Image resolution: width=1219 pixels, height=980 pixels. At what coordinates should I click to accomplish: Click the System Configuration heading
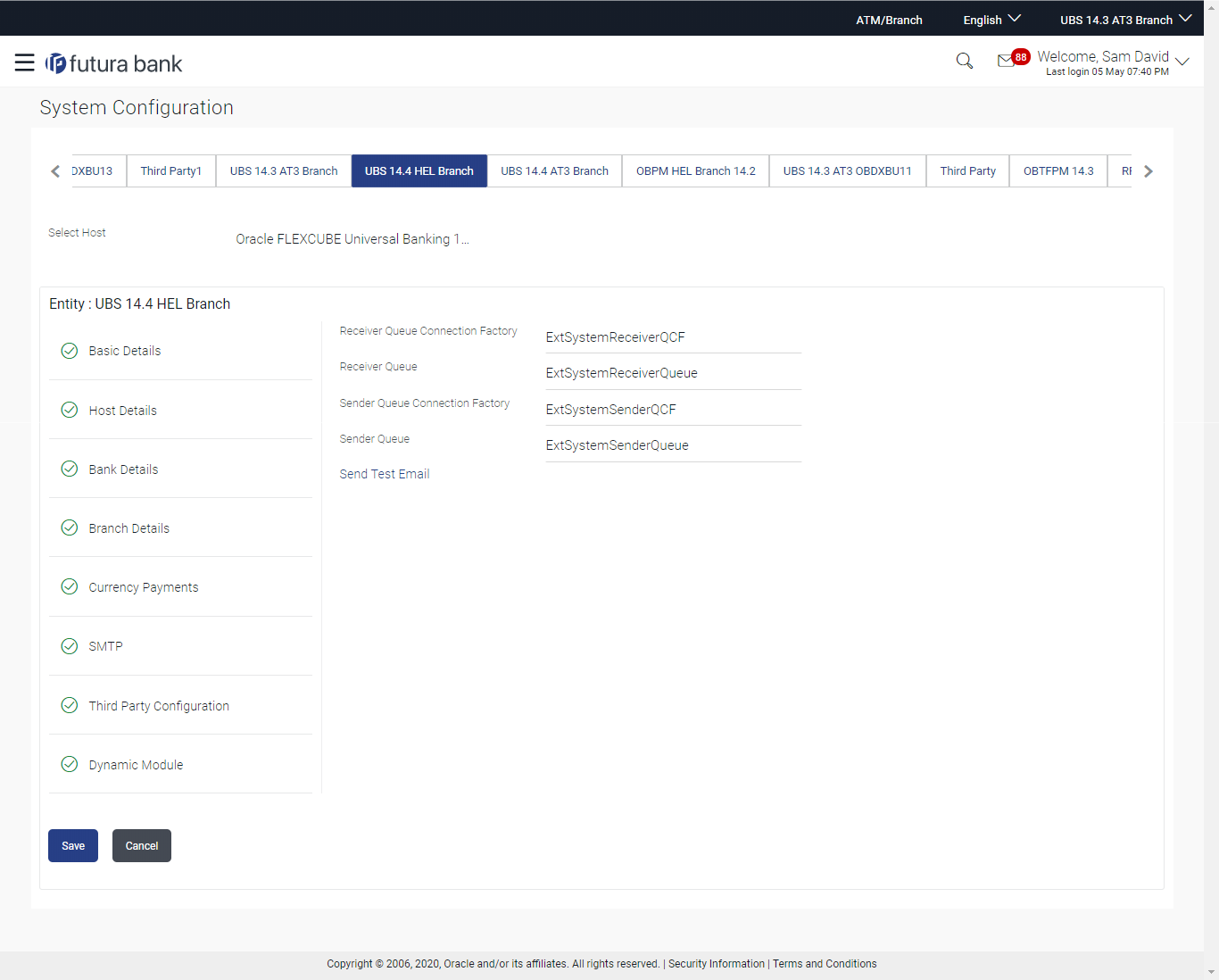pos(137,107)
